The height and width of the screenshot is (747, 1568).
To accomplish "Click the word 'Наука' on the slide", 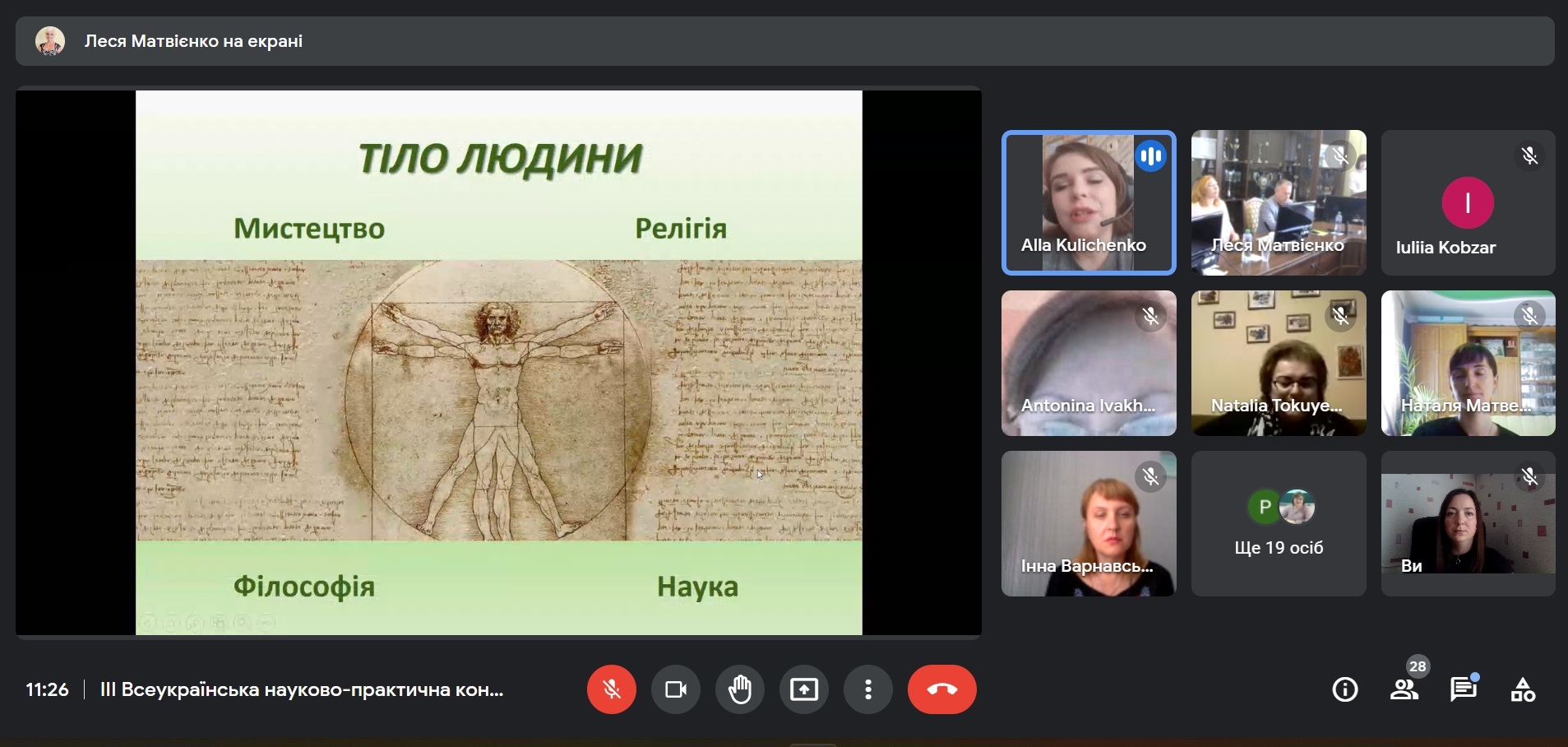I will [x=697, y=587].
